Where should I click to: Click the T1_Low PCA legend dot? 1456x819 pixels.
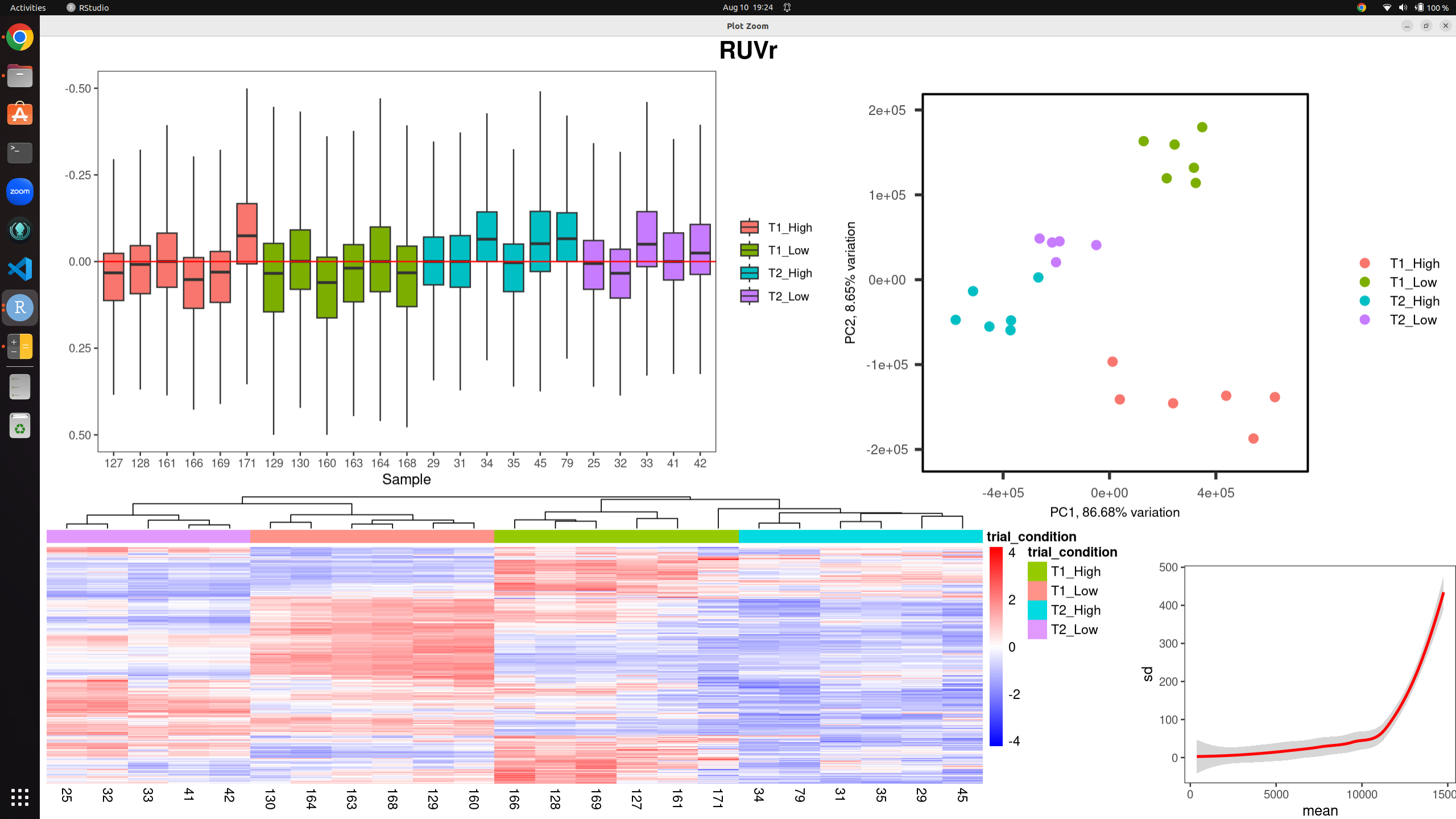coord(1364,282)
